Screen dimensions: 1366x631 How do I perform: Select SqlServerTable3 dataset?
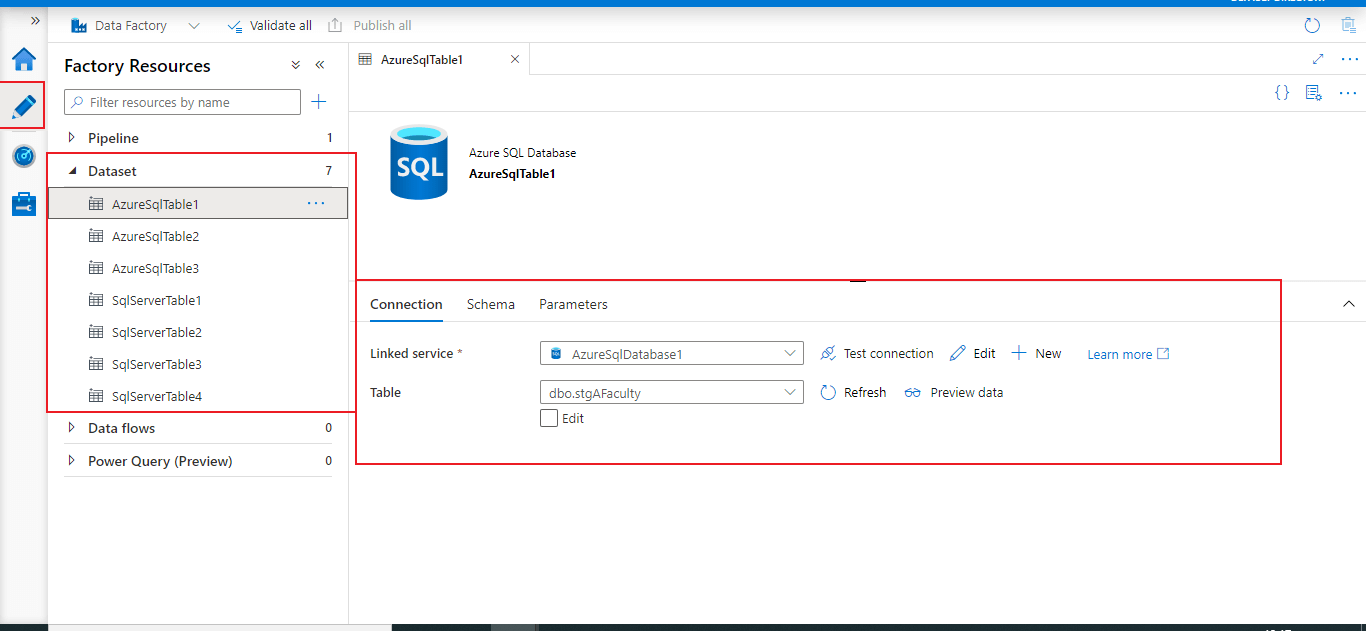tap(157, 364)
